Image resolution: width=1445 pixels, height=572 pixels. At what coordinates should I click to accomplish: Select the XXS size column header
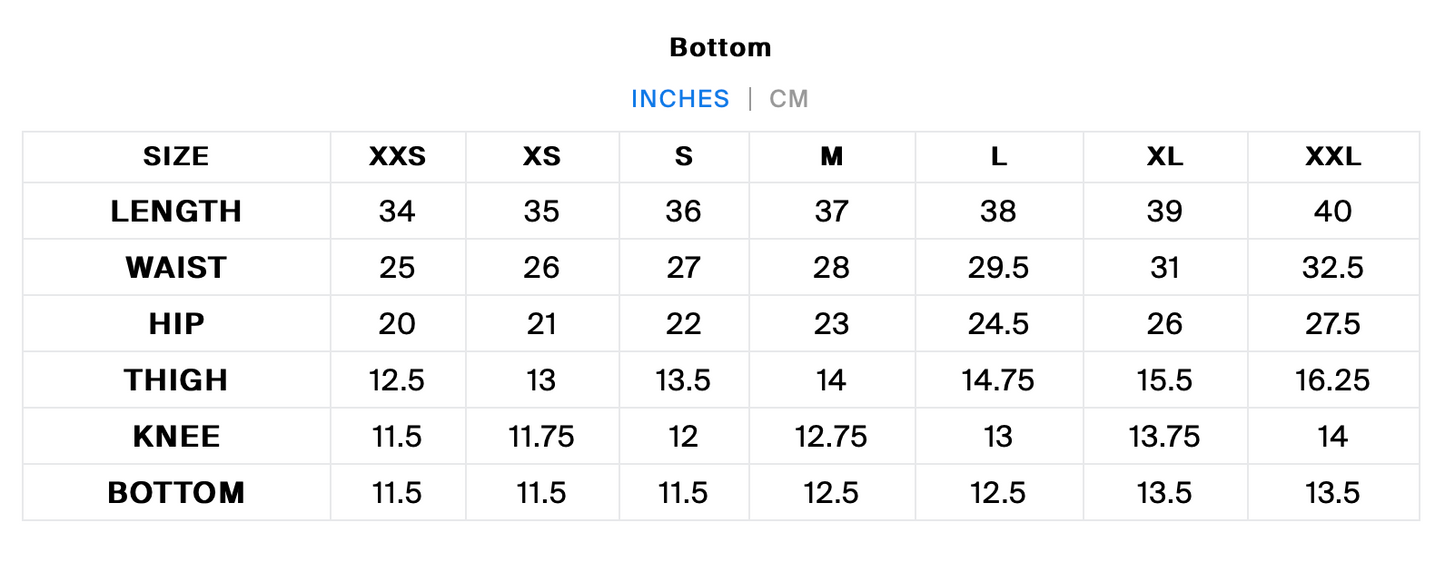point(397,157)
